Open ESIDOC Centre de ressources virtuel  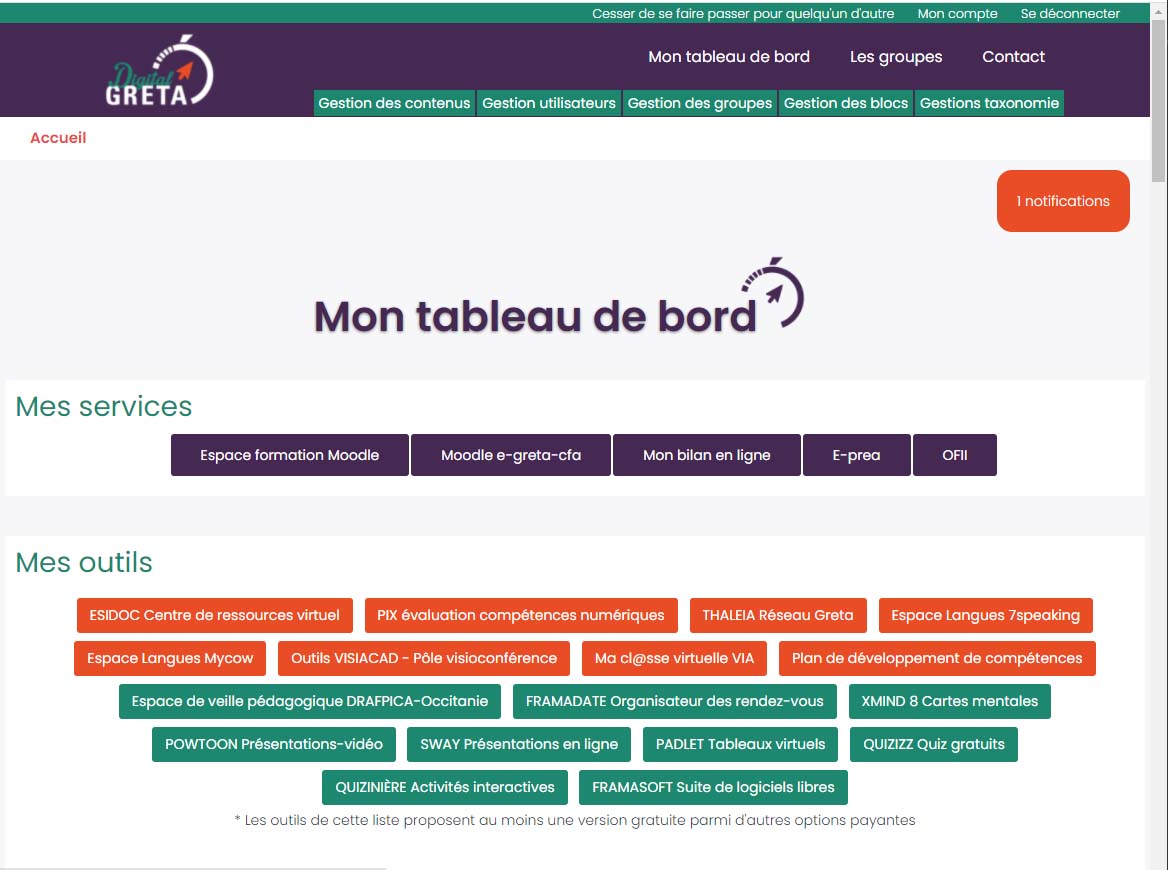pyautogui.click(x=215, y=615)
